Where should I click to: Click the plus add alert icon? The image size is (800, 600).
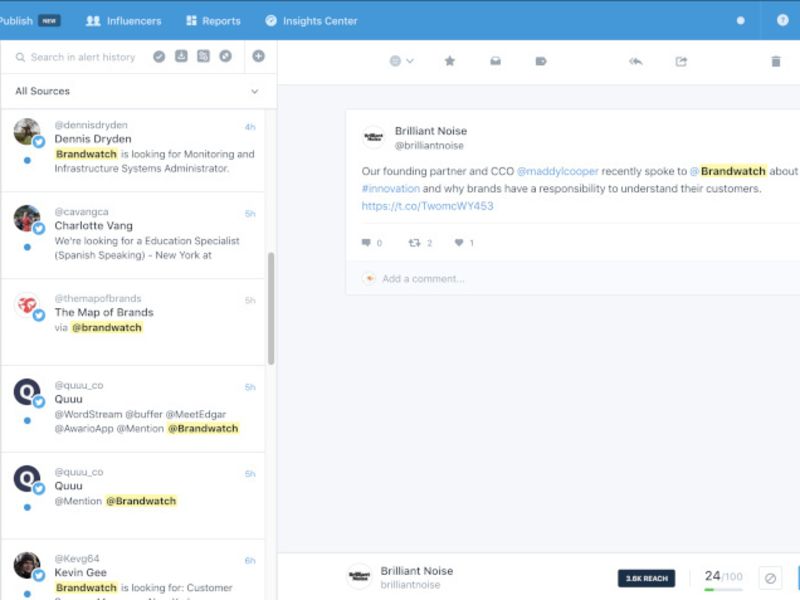(x=259, y=56)
